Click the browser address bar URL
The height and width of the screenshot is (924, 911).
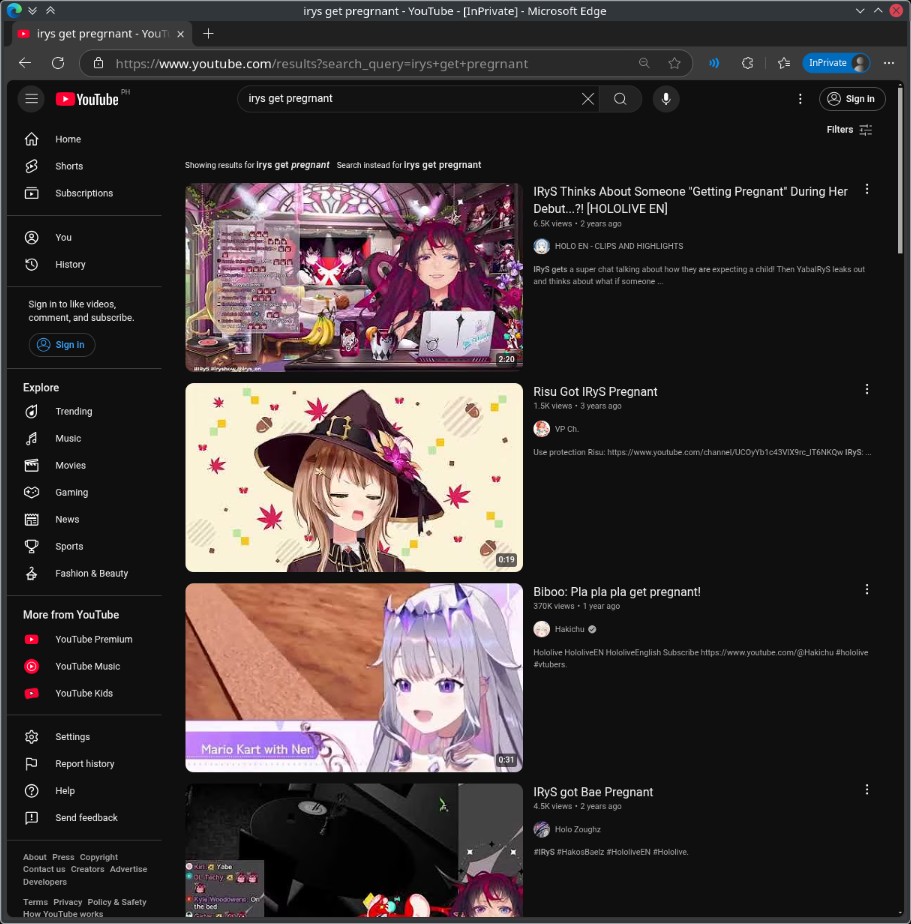[322, 64]
